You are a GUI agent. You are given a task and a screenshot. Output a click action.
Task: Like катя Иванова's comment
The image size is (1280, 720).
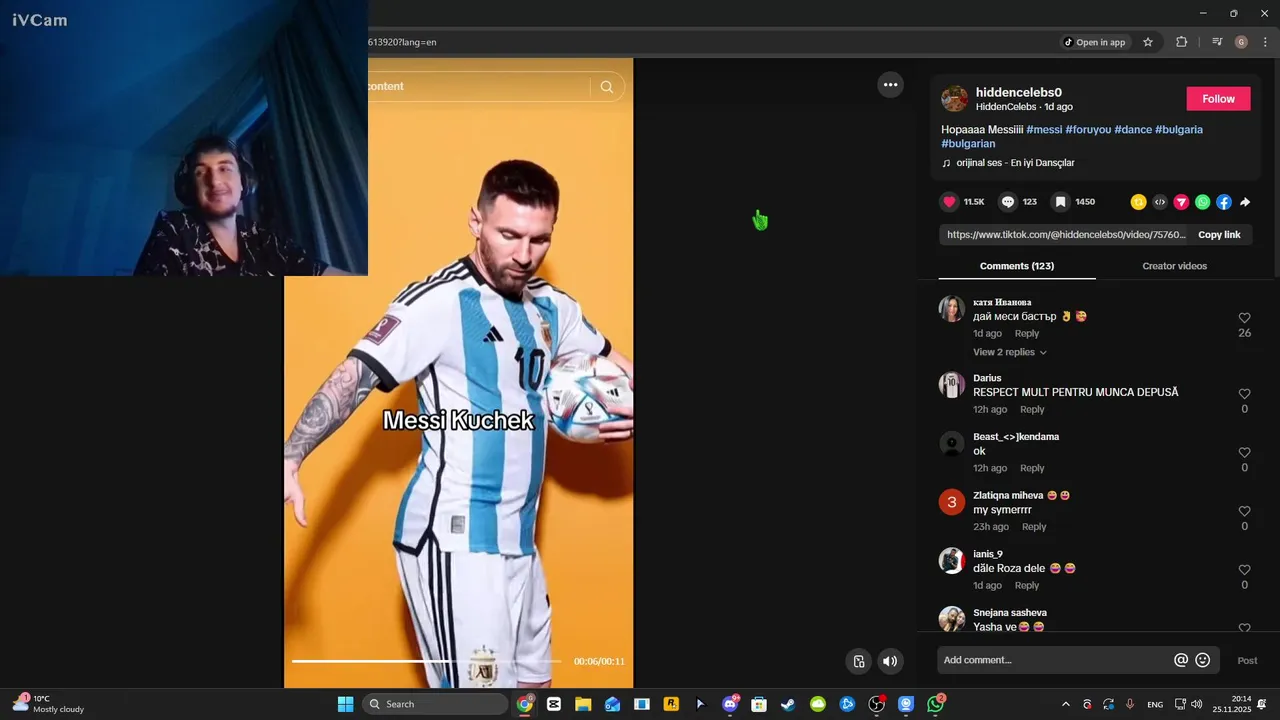(1244, 318)
